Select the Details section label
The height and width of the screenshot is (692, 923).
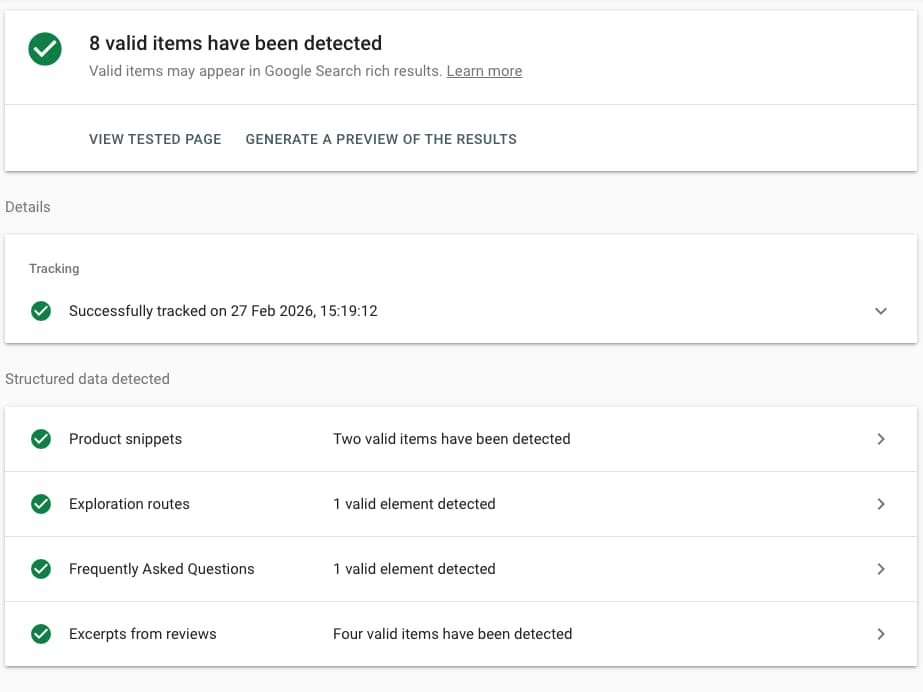27,207
